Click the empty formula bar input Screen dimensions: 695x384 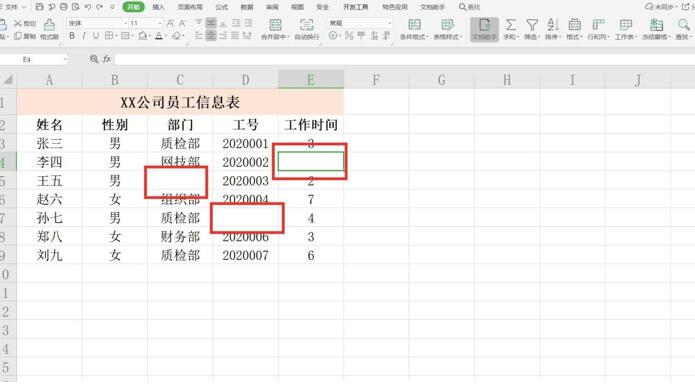coord(404,59)
